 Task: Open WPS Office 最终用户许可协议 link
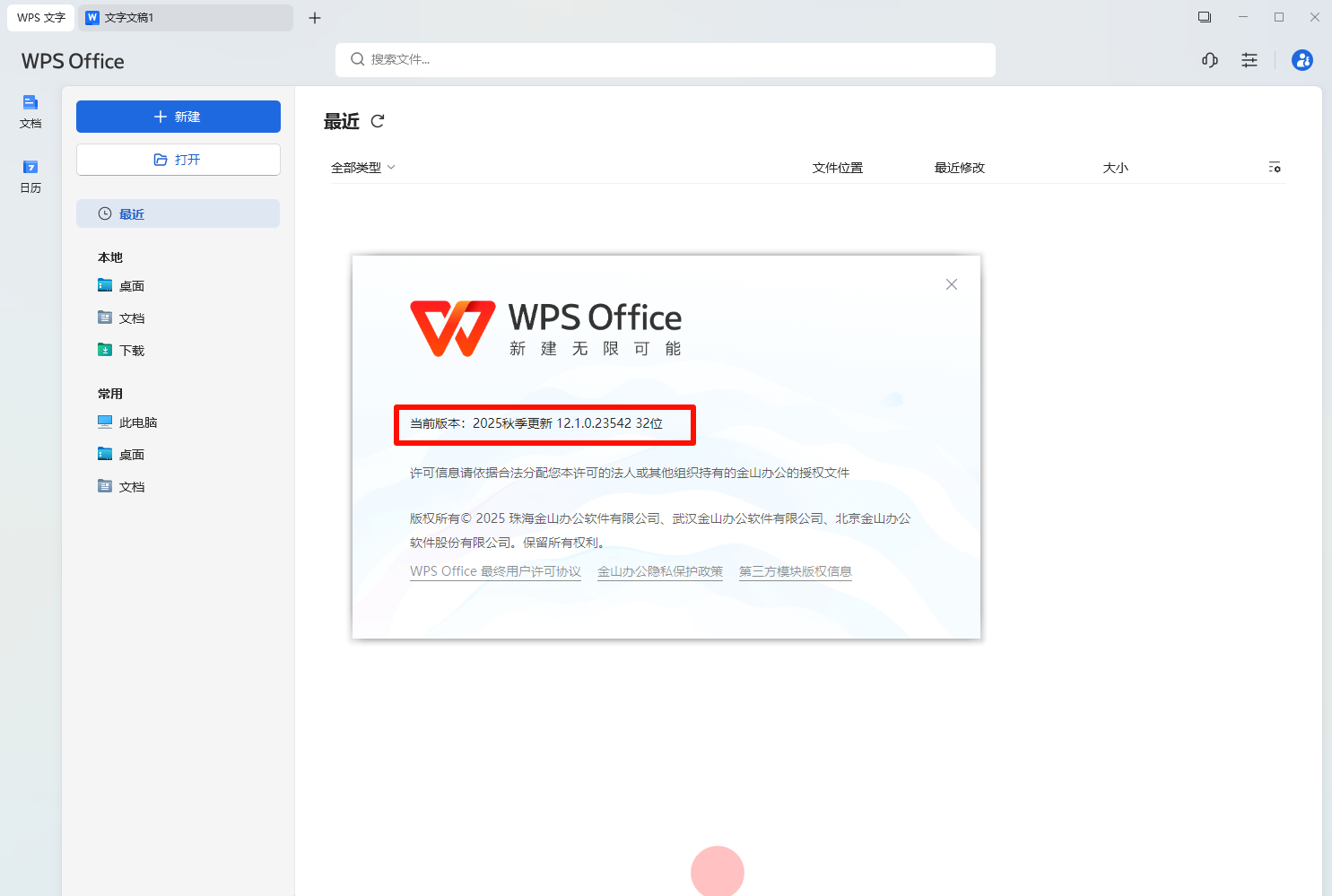point(494,570)
